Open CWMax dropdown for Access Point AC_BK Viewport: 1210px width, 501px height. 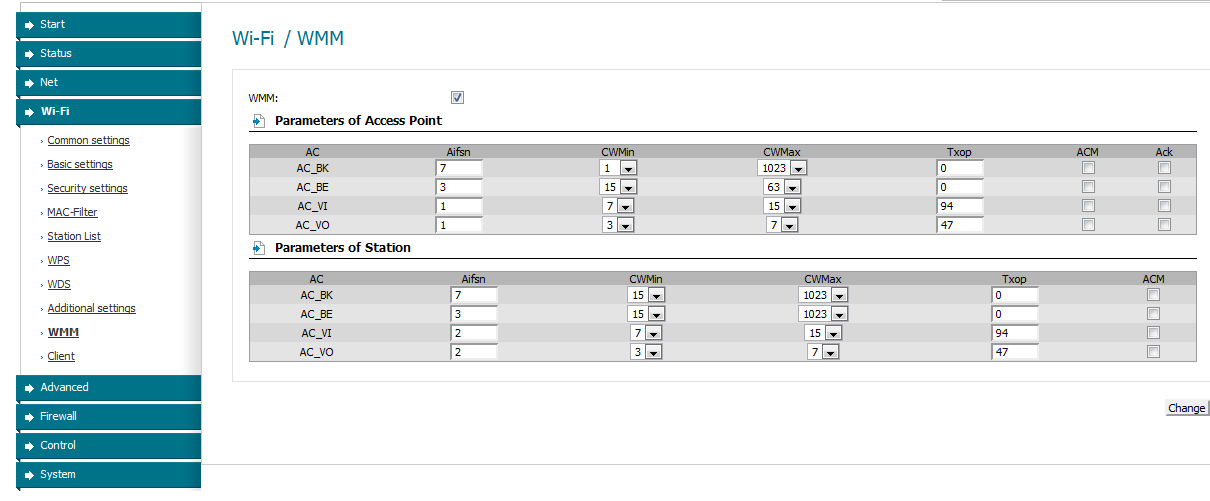782,168
